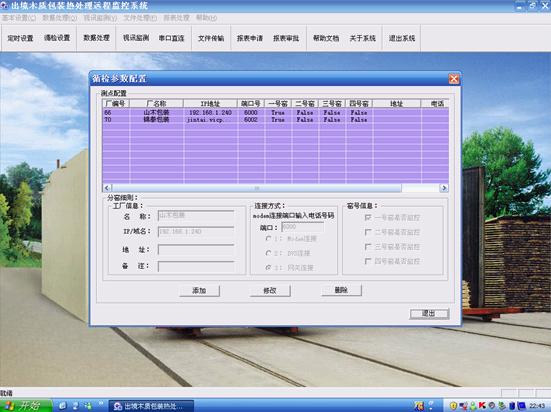Click the table's right scroll arrow

(x=443, y=188)
